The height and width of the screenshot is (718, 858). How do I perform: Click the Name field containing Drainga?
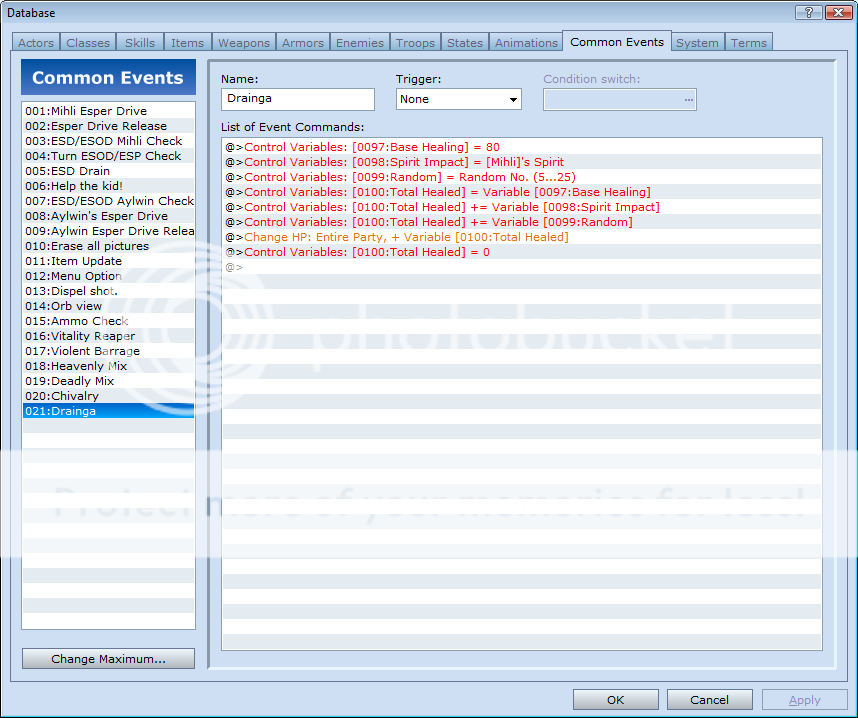(x=297, y=99)
